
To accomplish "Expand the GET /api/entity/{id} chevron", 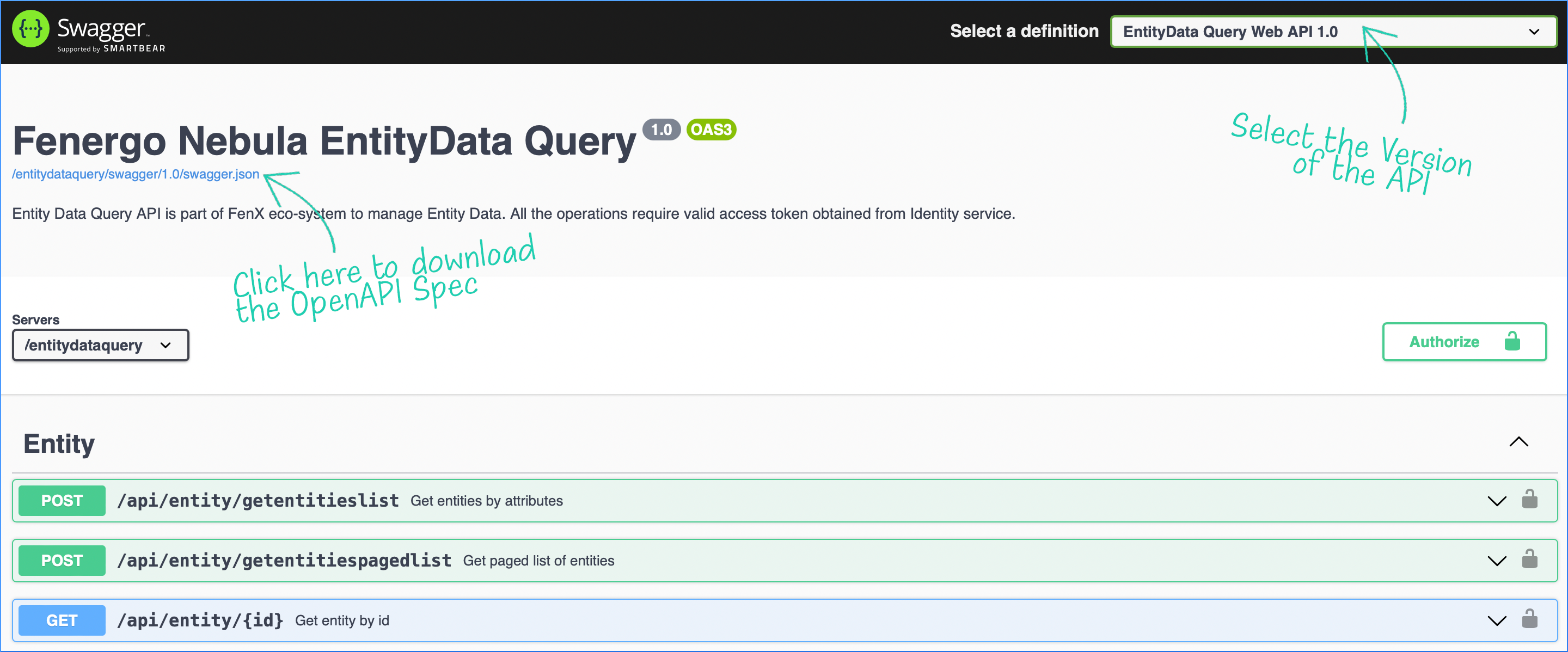I will (1496, 620).
